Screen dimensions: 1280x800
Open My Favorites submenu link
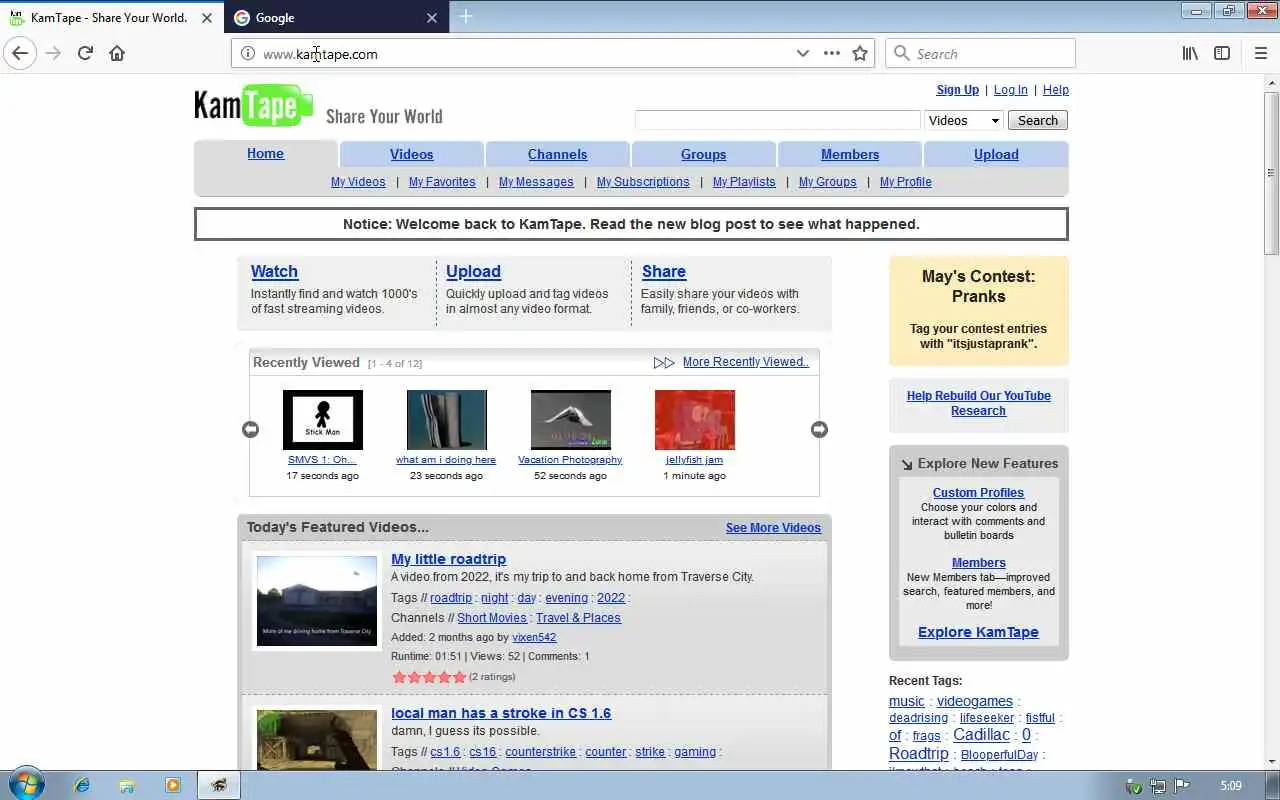442,181
